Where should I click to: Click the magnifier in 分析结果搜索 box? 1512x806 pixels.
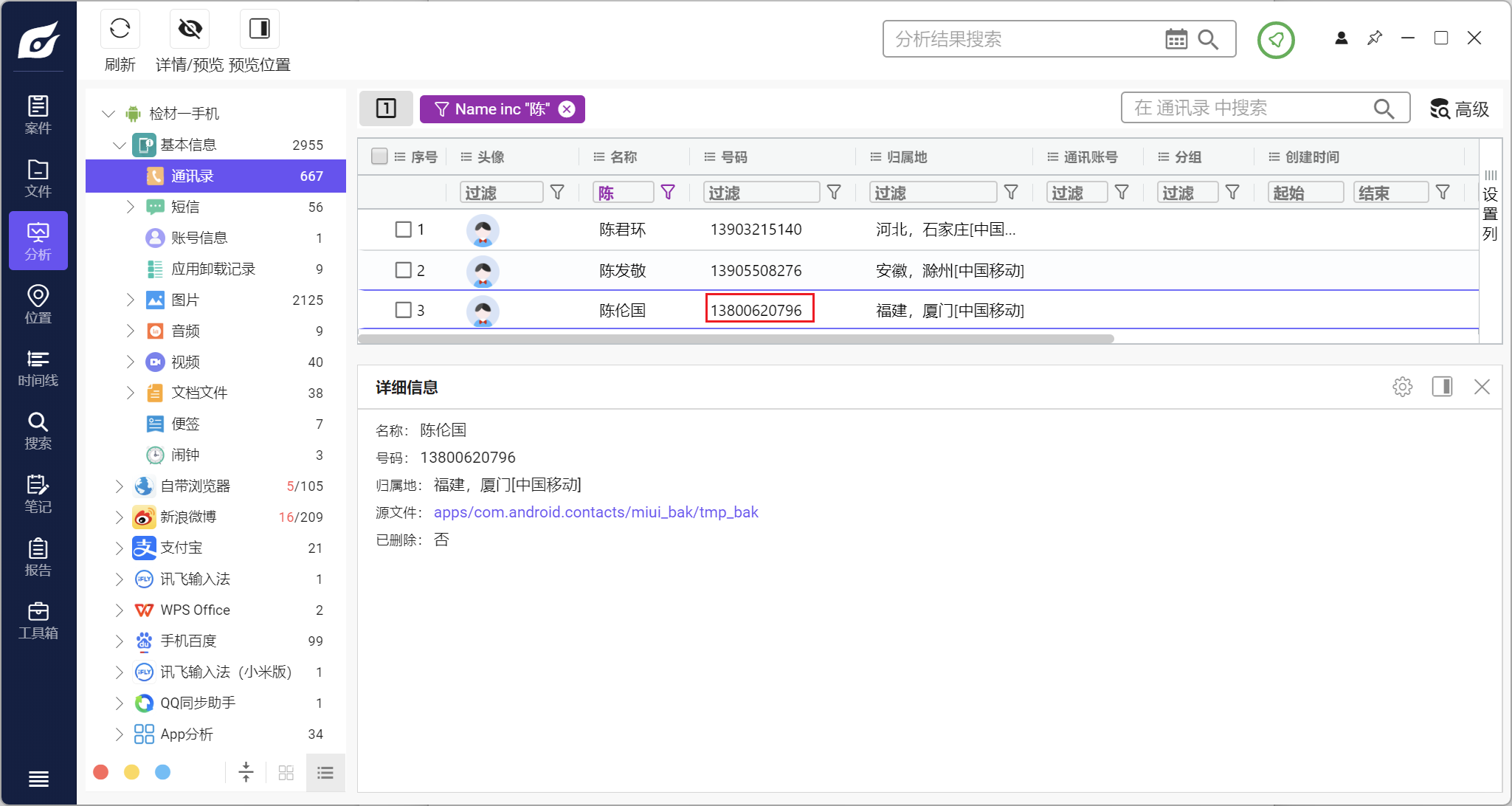(1208, 39)
